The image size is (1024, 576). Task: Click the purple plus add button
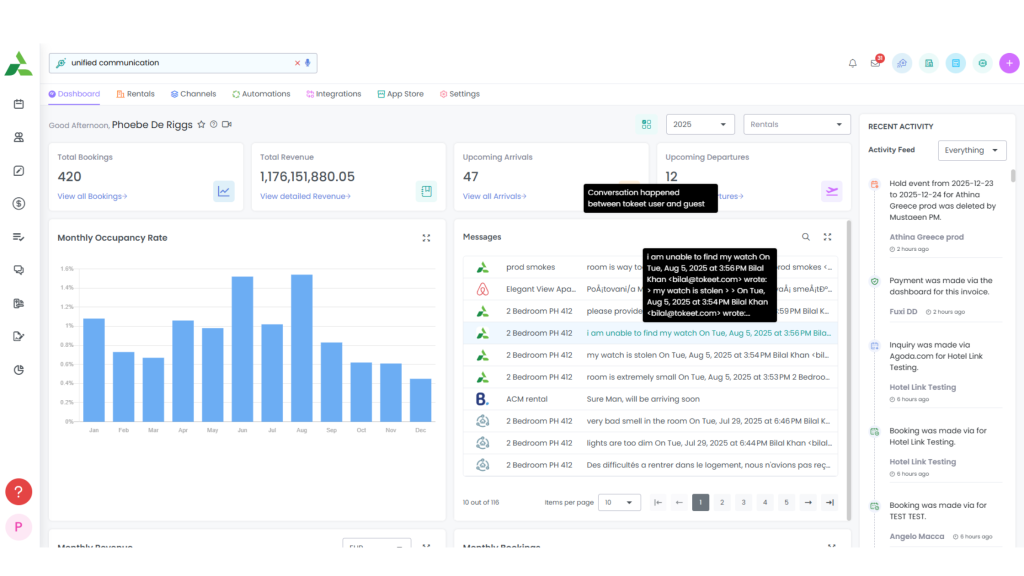[1009, 63]
